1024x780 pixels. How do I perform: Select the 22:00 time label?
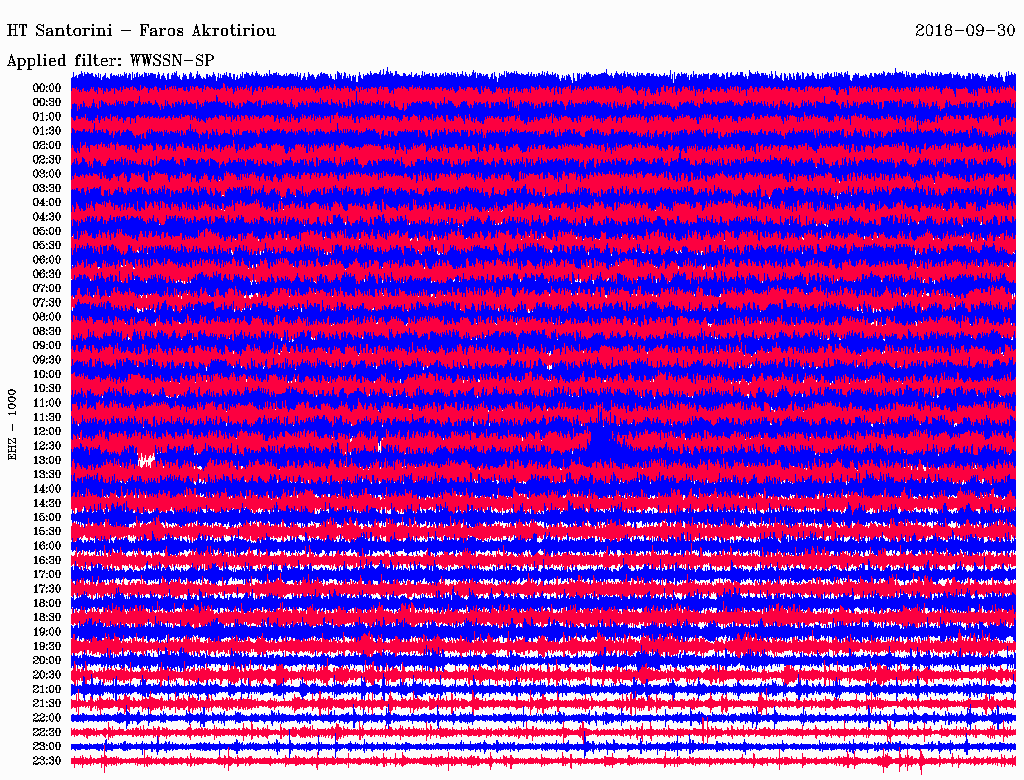coord(47,717)
